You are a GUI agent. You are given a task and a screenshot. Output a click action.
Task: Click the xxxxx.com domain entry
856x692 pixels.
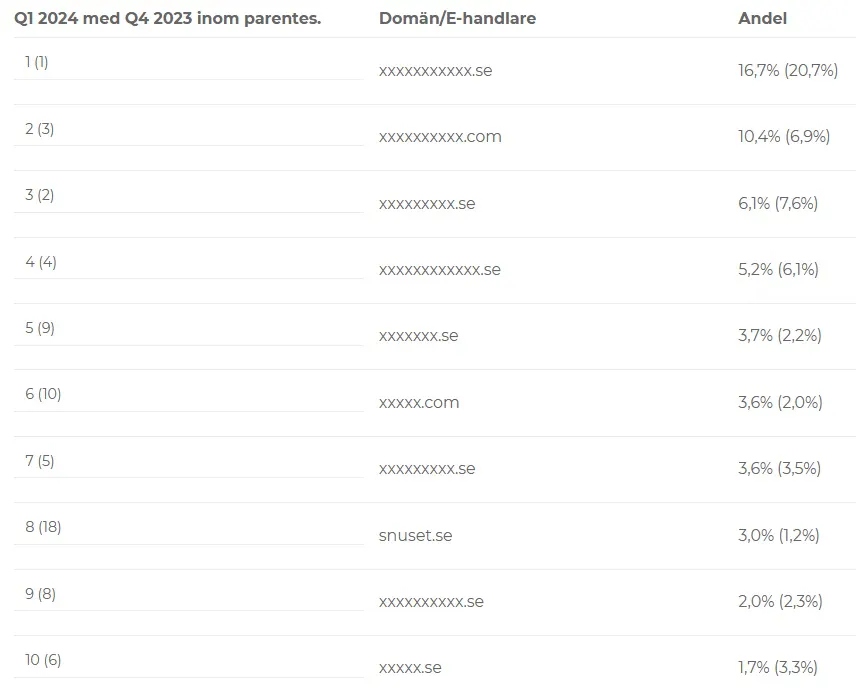pos(419,403)
